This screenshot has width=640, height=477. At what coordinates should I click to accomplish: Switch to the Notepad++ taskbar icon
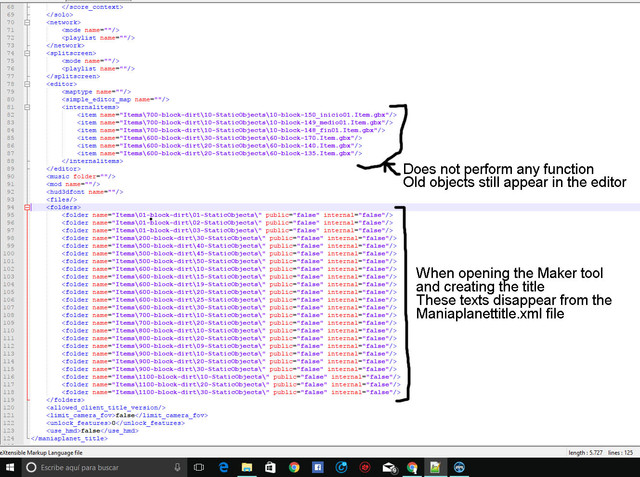435,467
